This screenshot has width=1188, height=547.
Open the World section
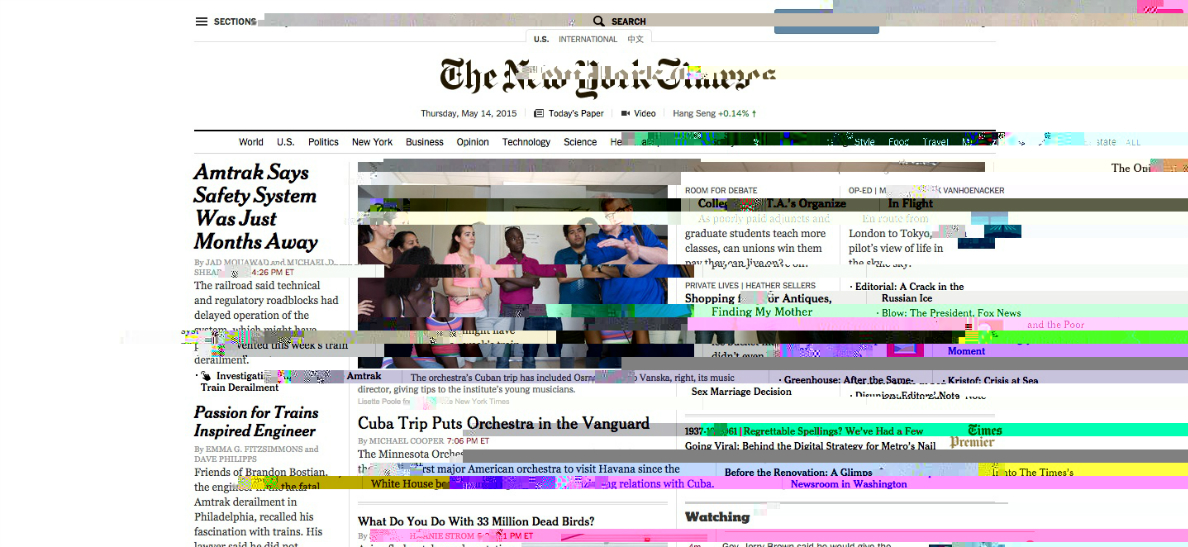pyautogui.click(x=251, y=142)
